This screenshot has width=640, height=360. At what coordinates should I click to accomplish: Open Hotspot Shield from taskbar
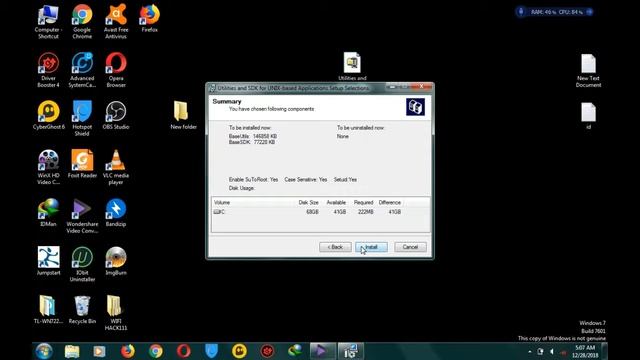pyautogui.click(x=211, y=351)
